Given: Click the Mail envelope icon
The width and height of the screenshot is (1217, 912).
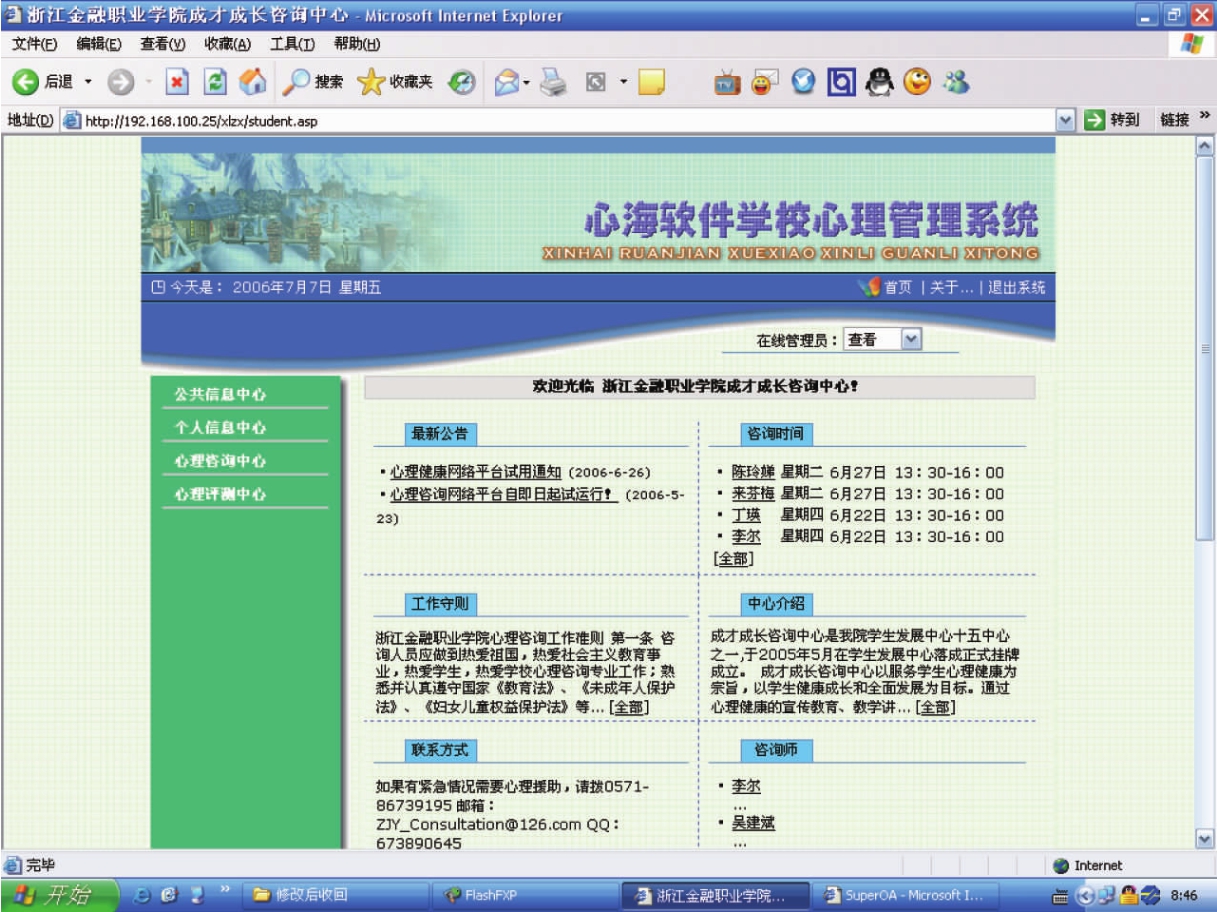Looking at the screenshot, I should pos(508,82).
